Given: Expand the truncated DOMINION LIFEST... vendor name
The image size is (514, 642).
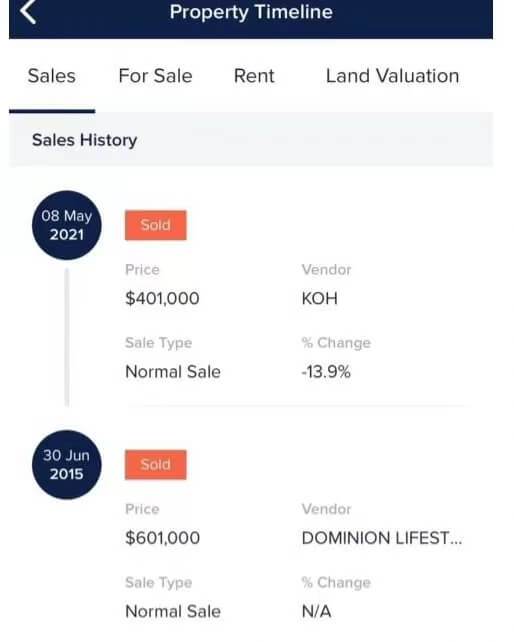Looking at the screenshot, I should coord(382,538).
